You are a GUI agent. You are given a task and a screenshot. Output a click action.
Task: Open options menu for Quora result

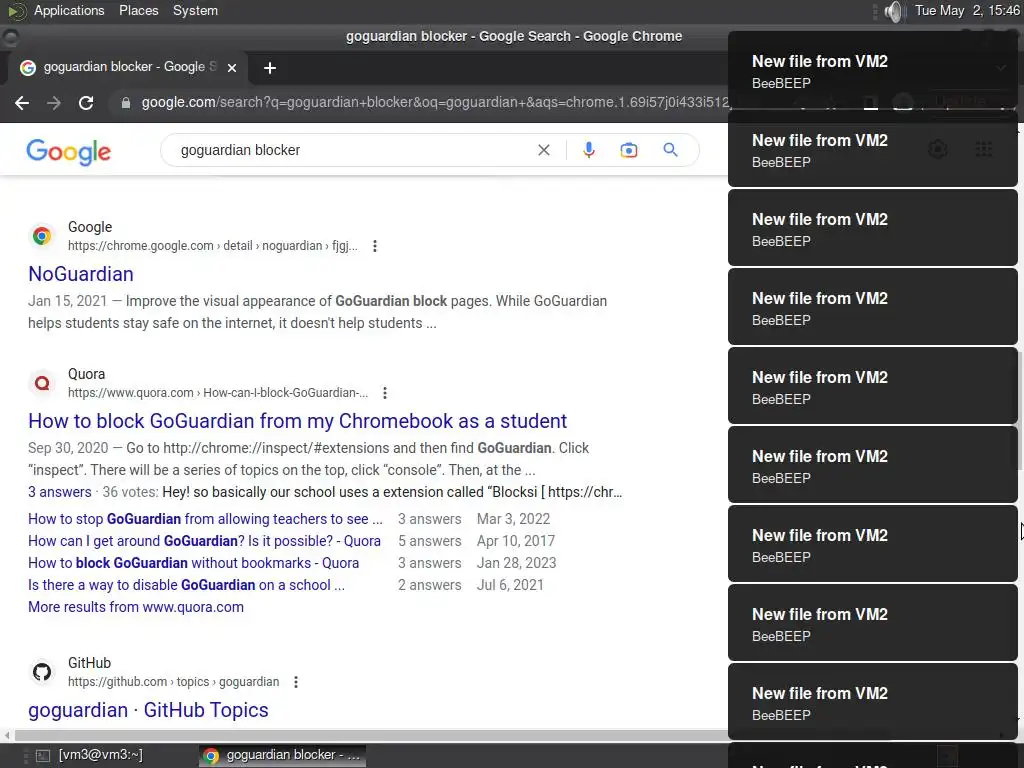click(x=385, y=393)
